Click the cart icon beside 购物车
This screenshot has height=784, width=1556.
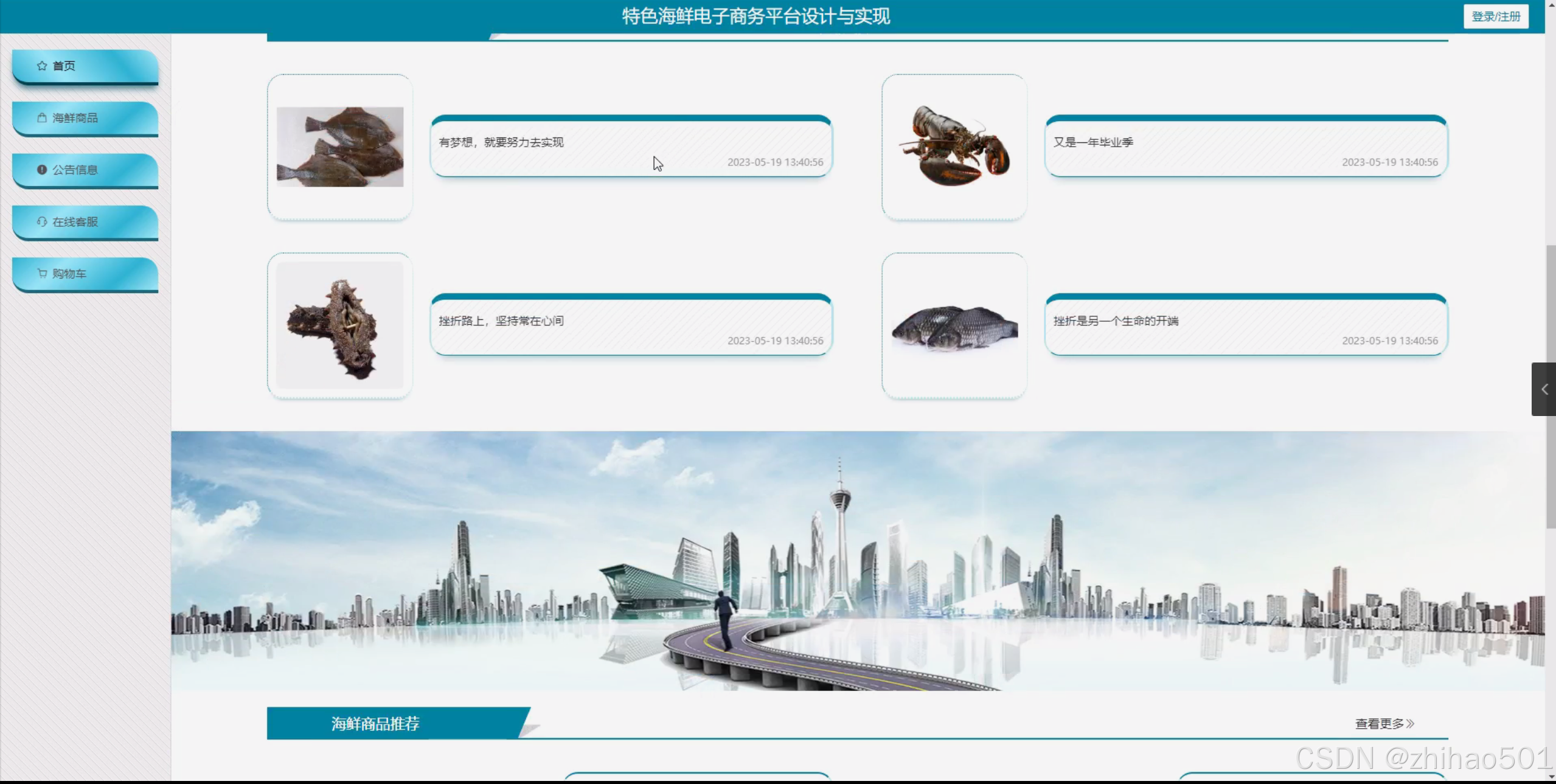[x=42, y=274]
